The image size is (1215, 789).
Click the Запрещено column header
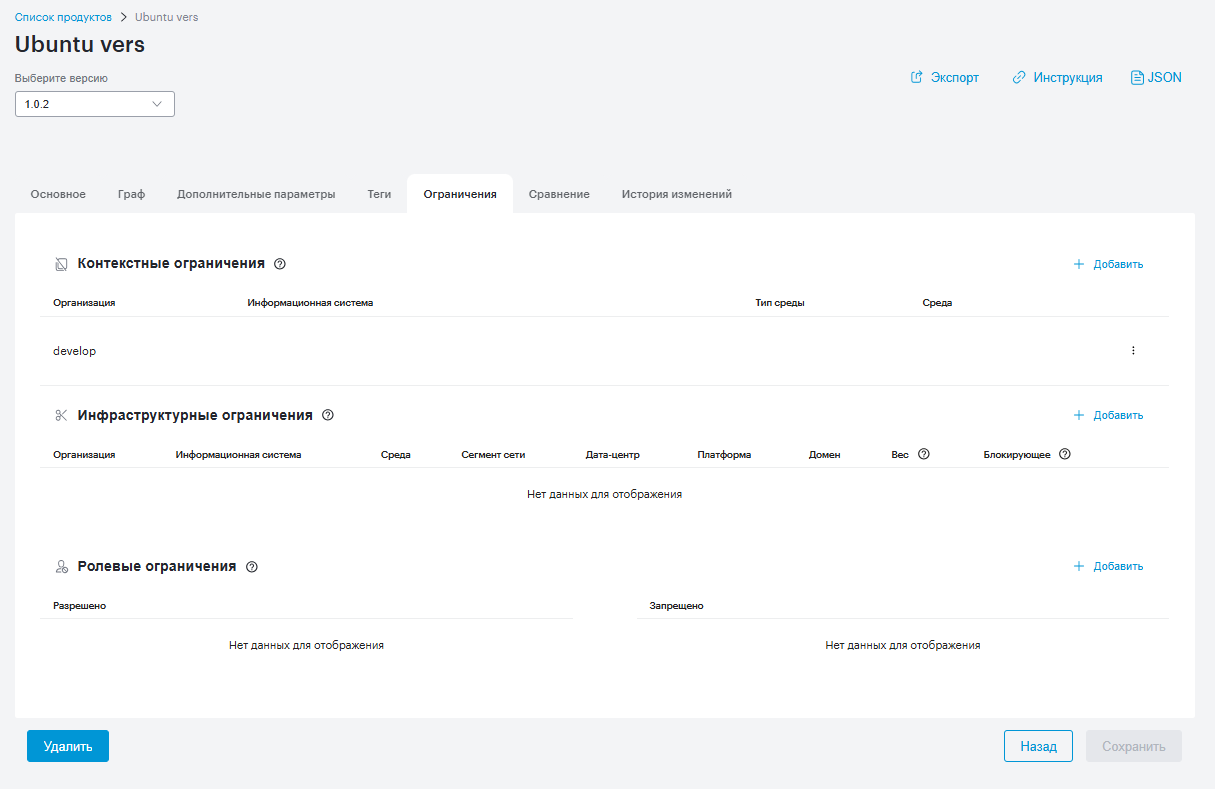(677, 605)
